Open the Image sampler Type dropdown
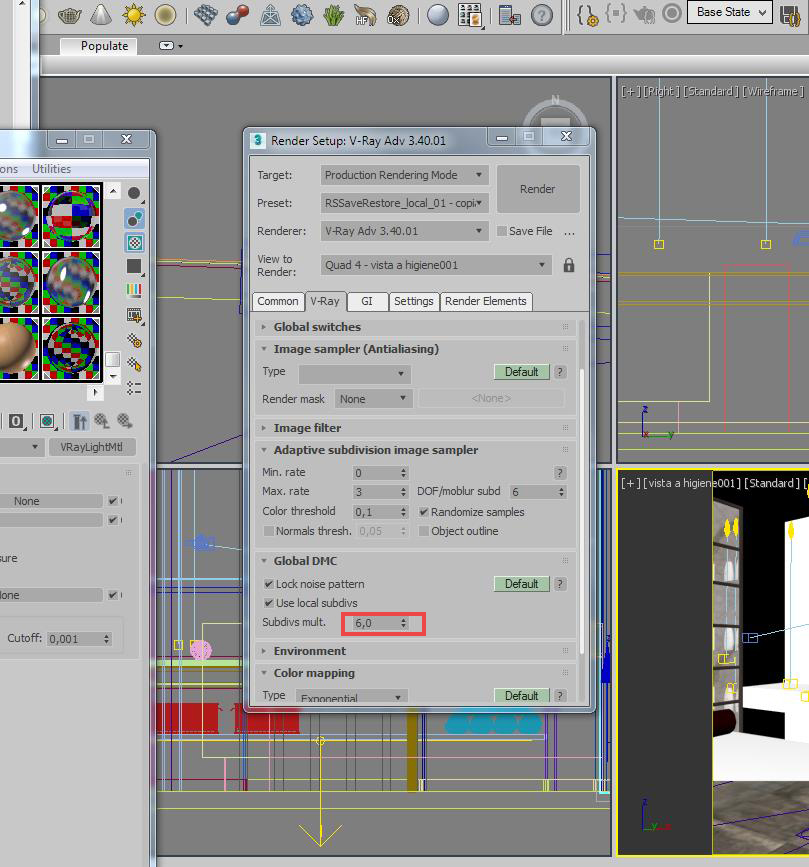809x867 pixels. (354, 374)
